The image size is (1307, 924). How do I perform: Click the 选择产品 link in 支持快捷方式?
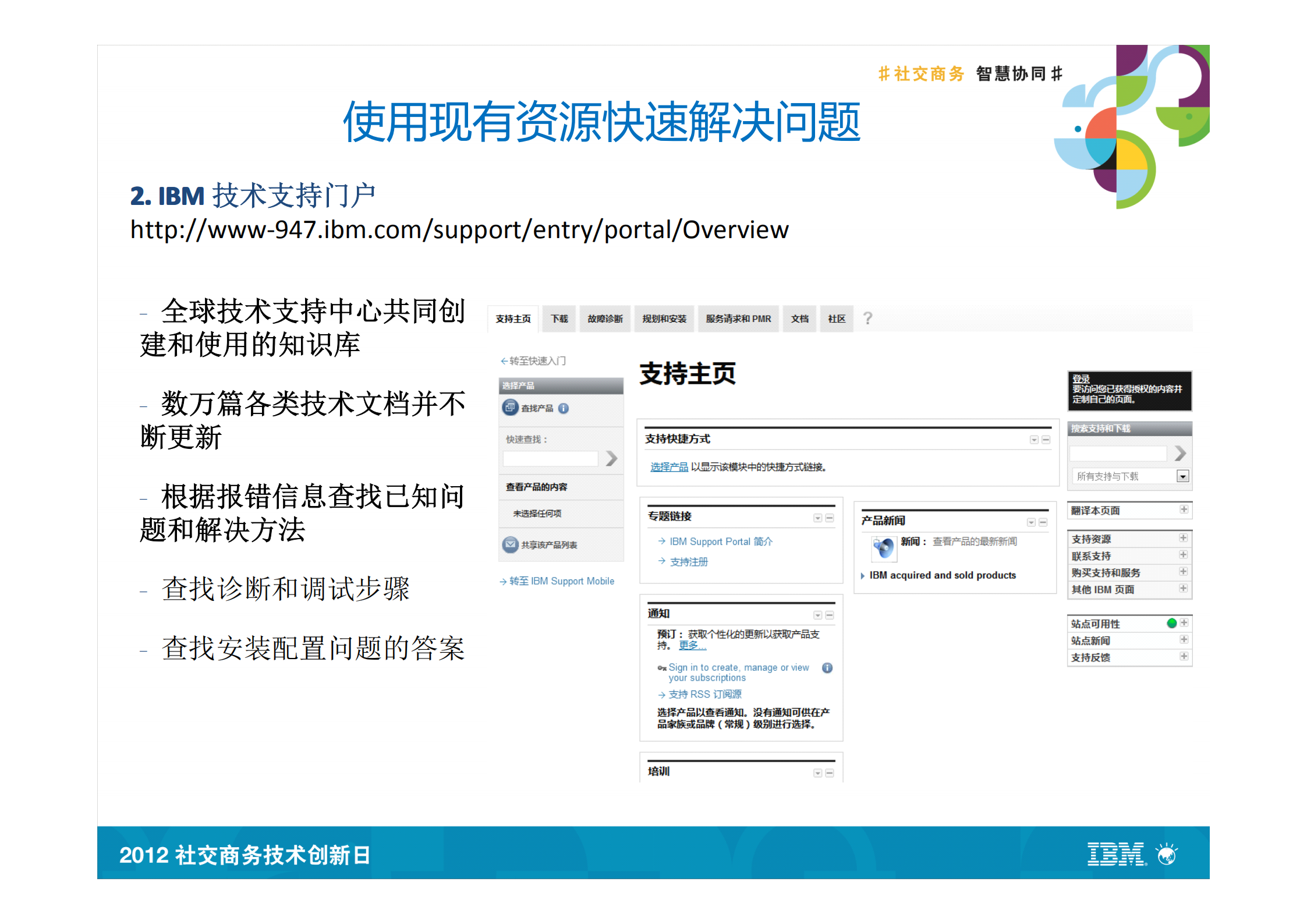pos(669,465)
